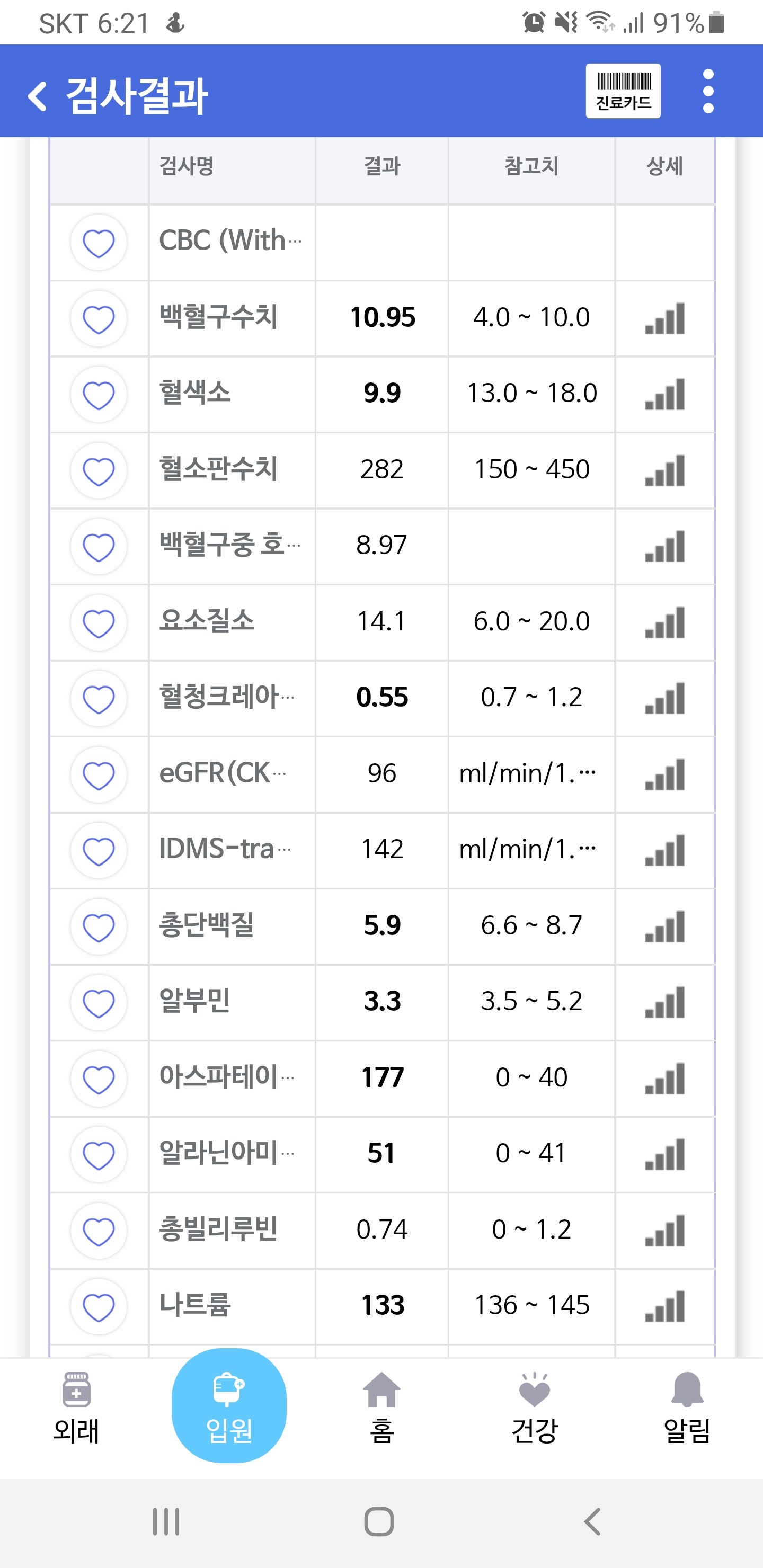Show trend chart for 총단백질
This screenshot has width=763, height=1568.
(664, 926)
